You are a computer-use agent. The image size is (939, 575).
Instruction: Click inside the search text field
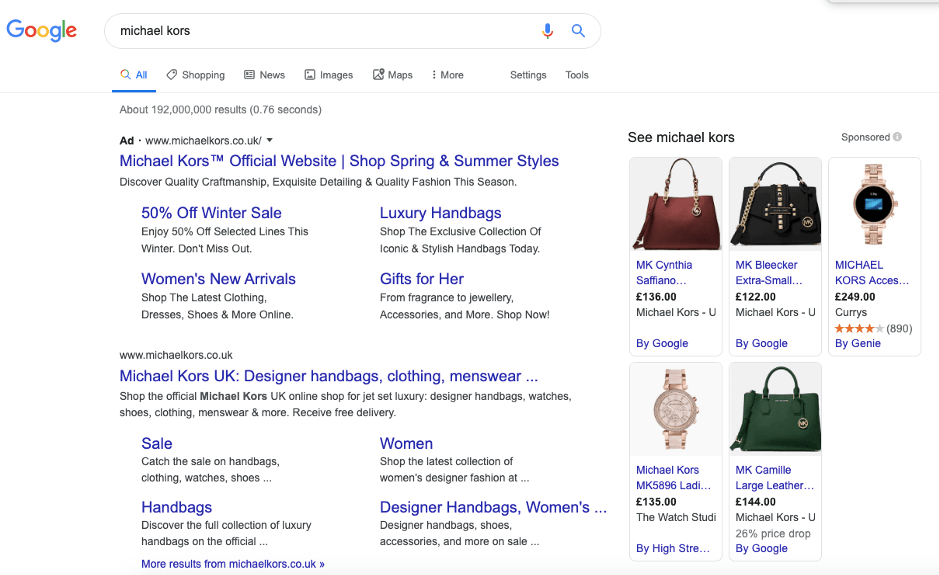pos(320,31)
